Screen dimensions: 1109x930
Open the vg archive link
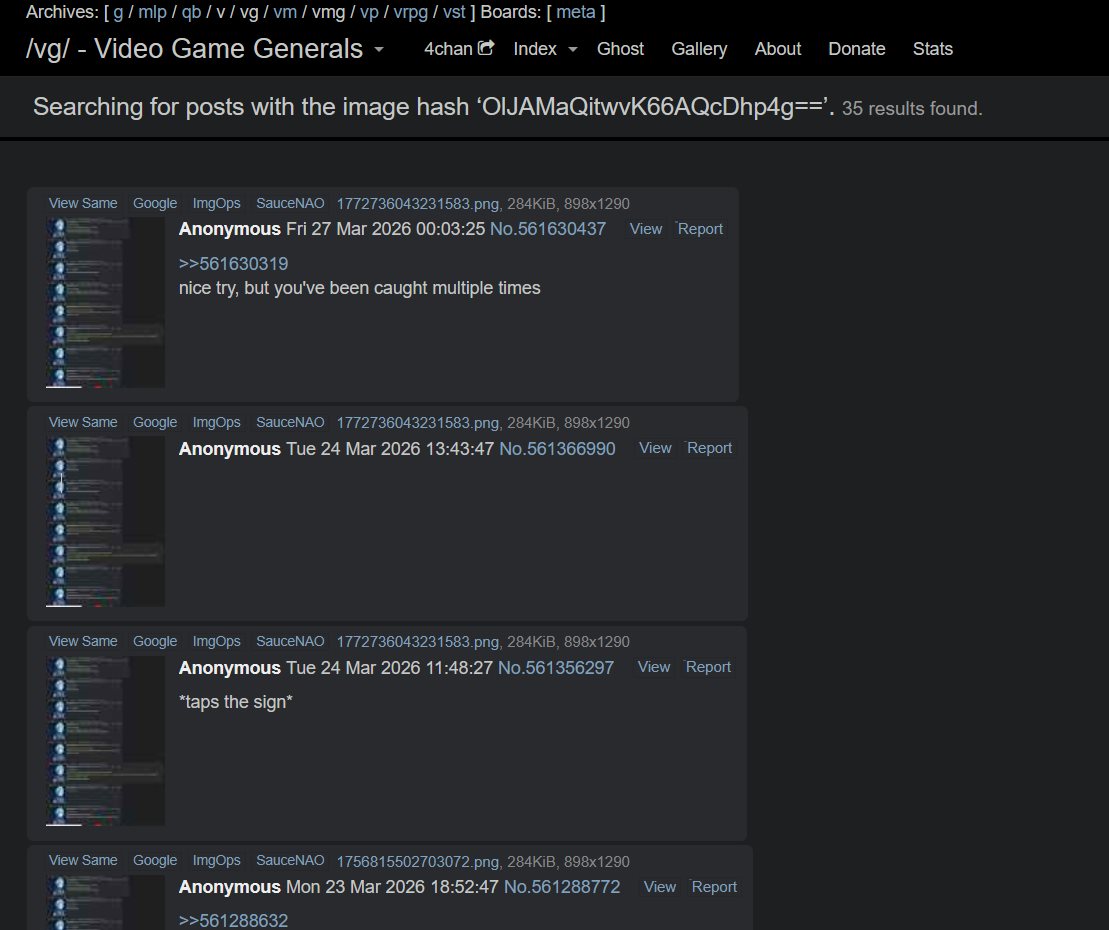tap(249, 13)
